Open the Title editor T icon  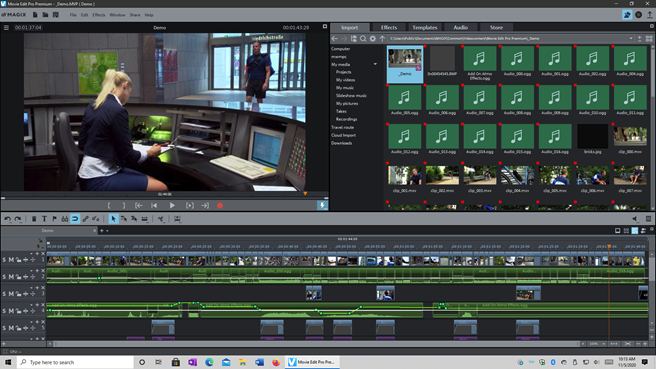[x=44, y=219]
